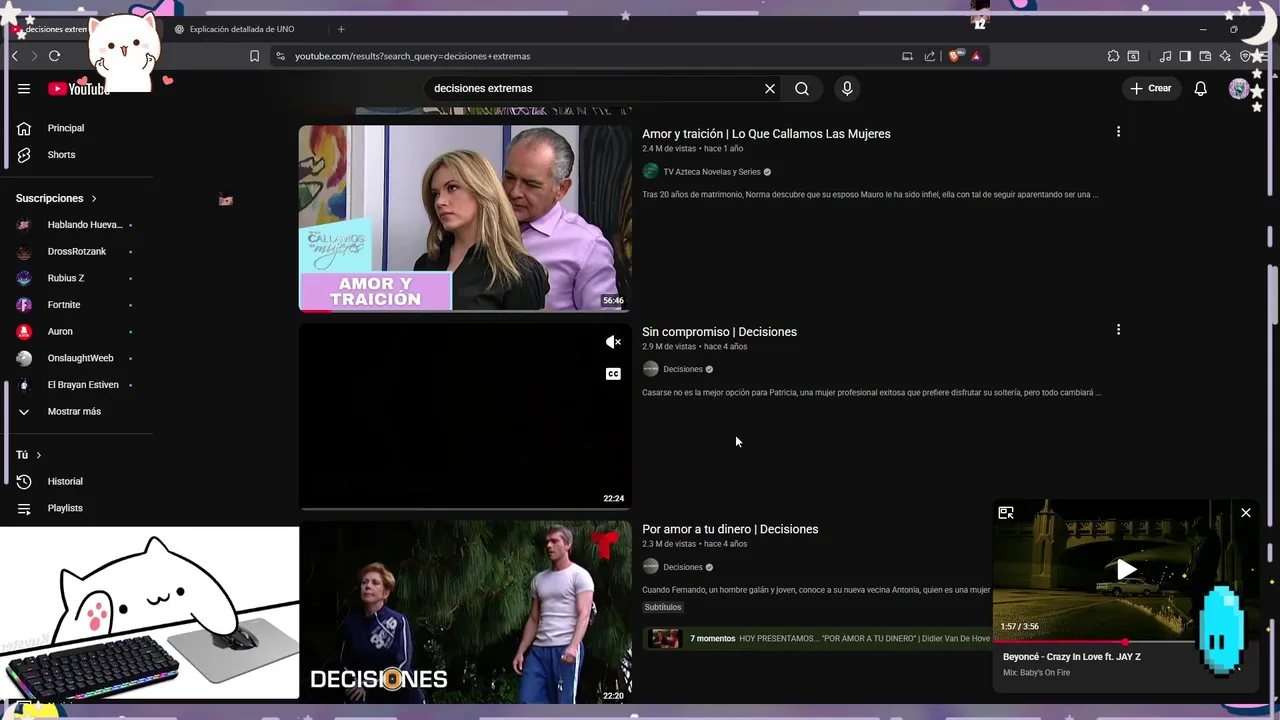Click the Brave Shields lion icon
1280x720 pixels.
click(955, 56)
